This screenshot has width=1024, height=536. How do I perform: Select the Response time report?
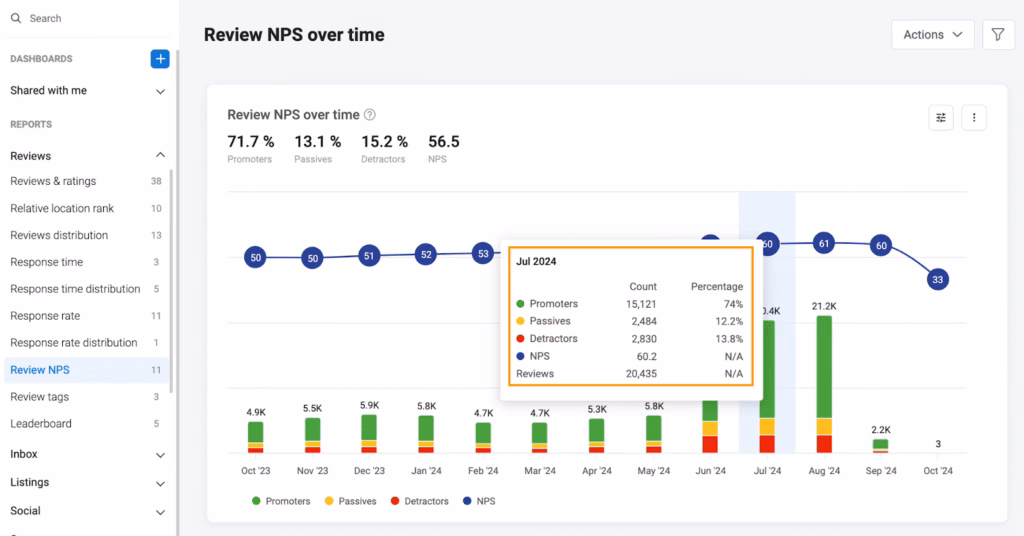tap(46, 262)
